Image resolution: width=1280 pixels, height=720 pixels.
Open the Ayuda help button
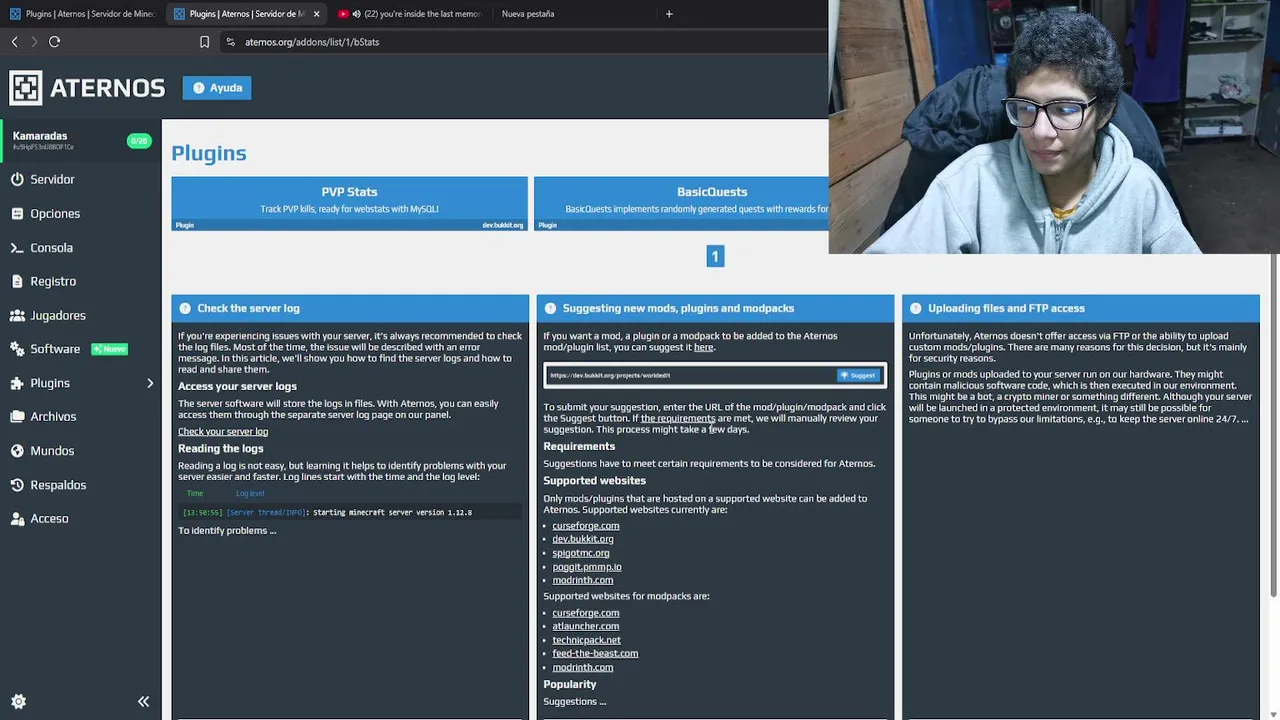tap(217, 88)
